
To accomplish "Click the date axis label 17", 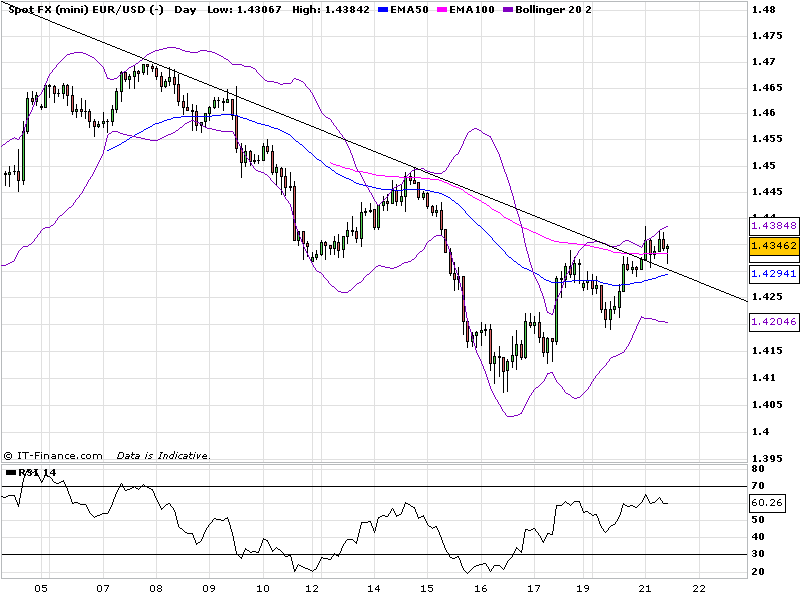I will pyautogui.click(x=534, y=588).
